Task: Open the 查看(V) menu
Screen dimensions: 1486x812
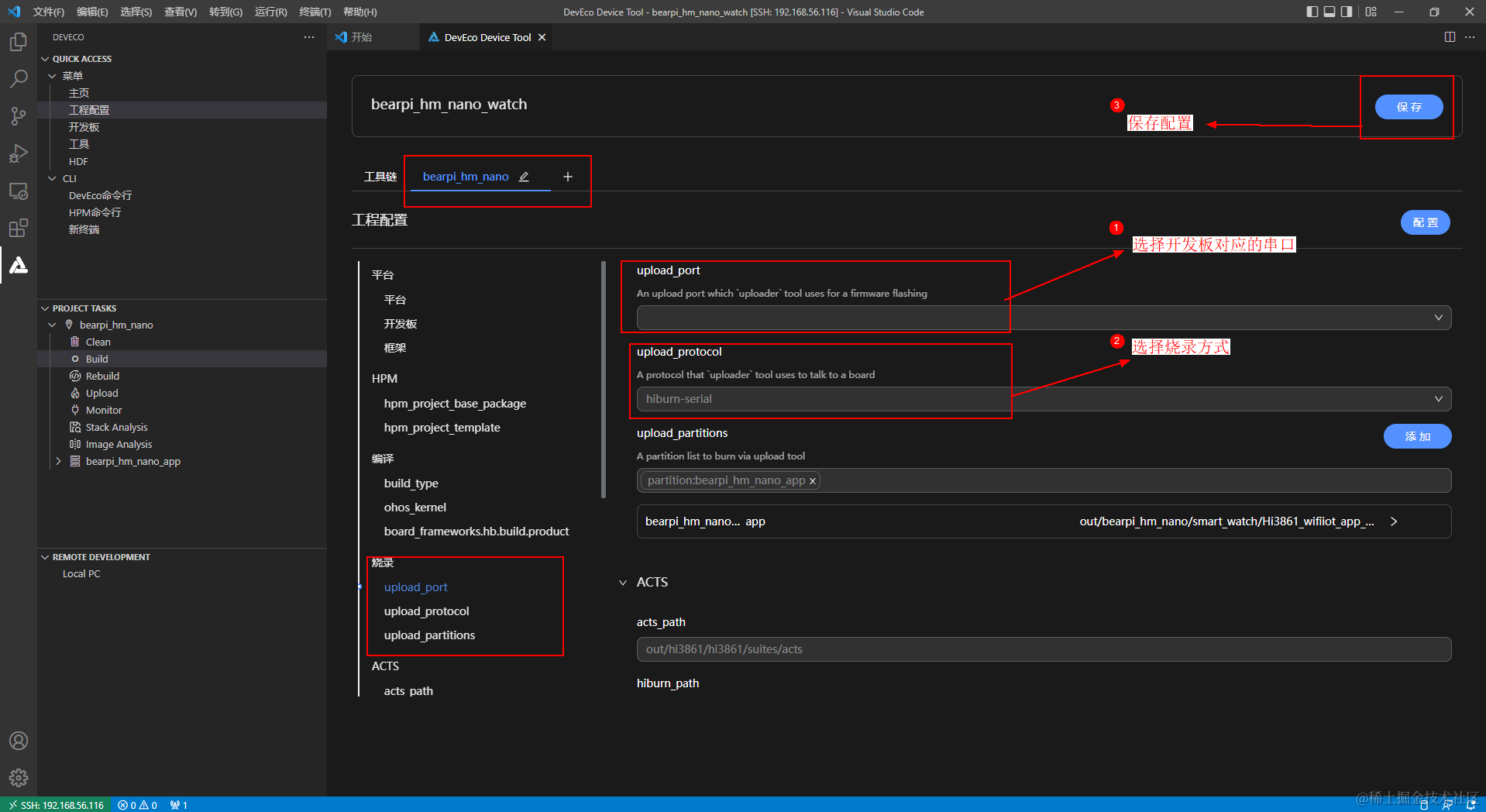Action: [181, 12]
